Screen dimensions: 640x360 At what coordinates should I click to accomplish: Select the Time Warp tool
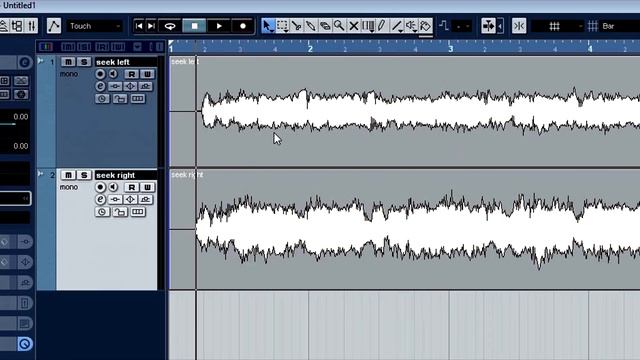368,26
